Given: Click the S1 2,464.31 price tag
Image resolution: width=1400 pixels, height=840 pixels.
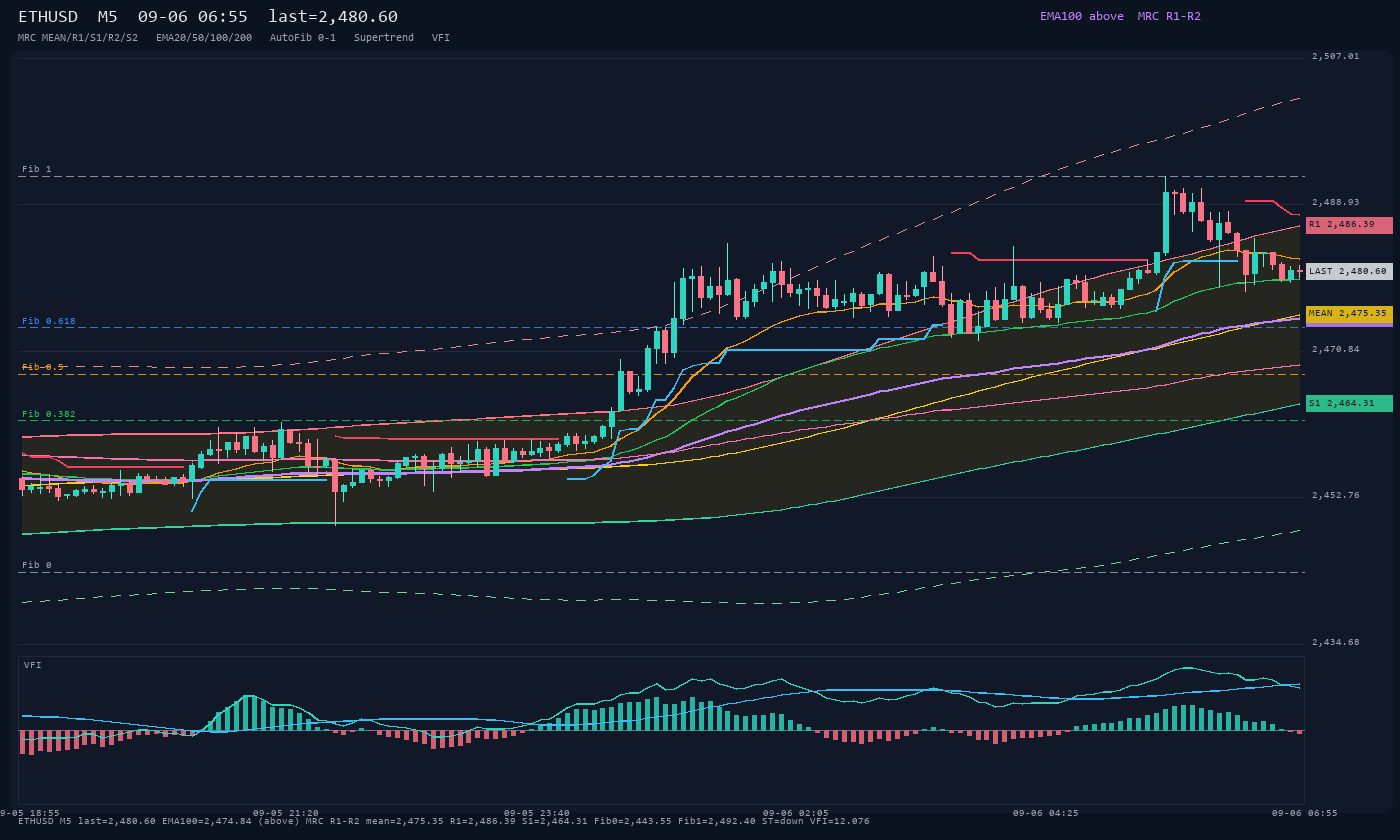Looking at the screenshot, I should click(x=1349, y=403).
